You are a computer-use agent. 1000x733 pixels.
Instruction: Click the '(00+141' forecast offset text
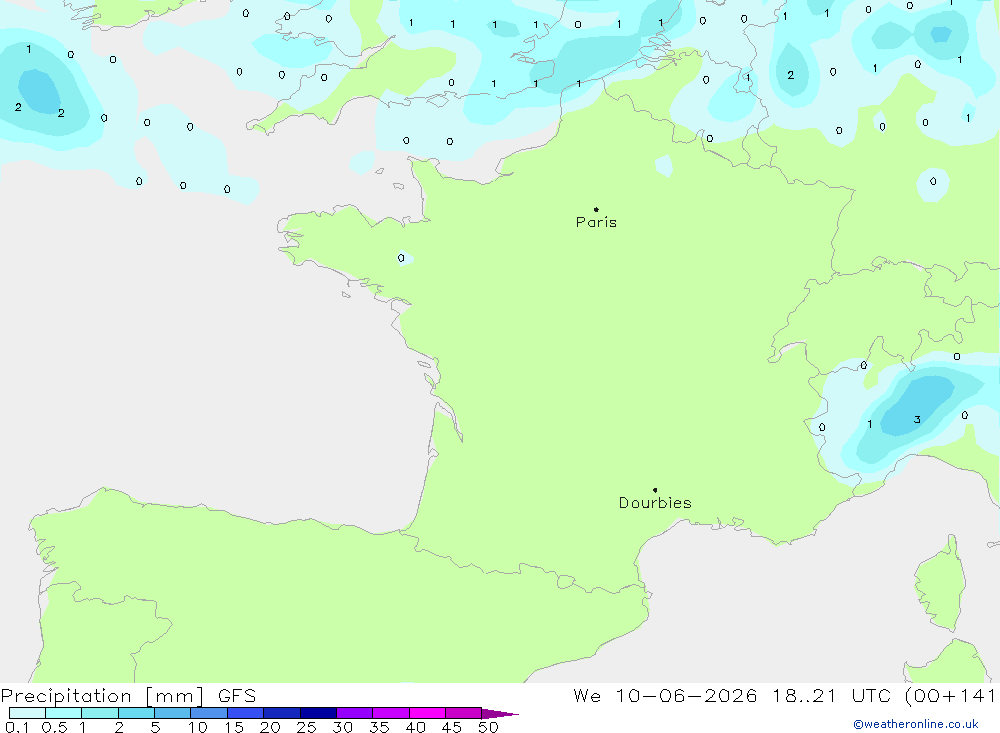coord(950,696)
